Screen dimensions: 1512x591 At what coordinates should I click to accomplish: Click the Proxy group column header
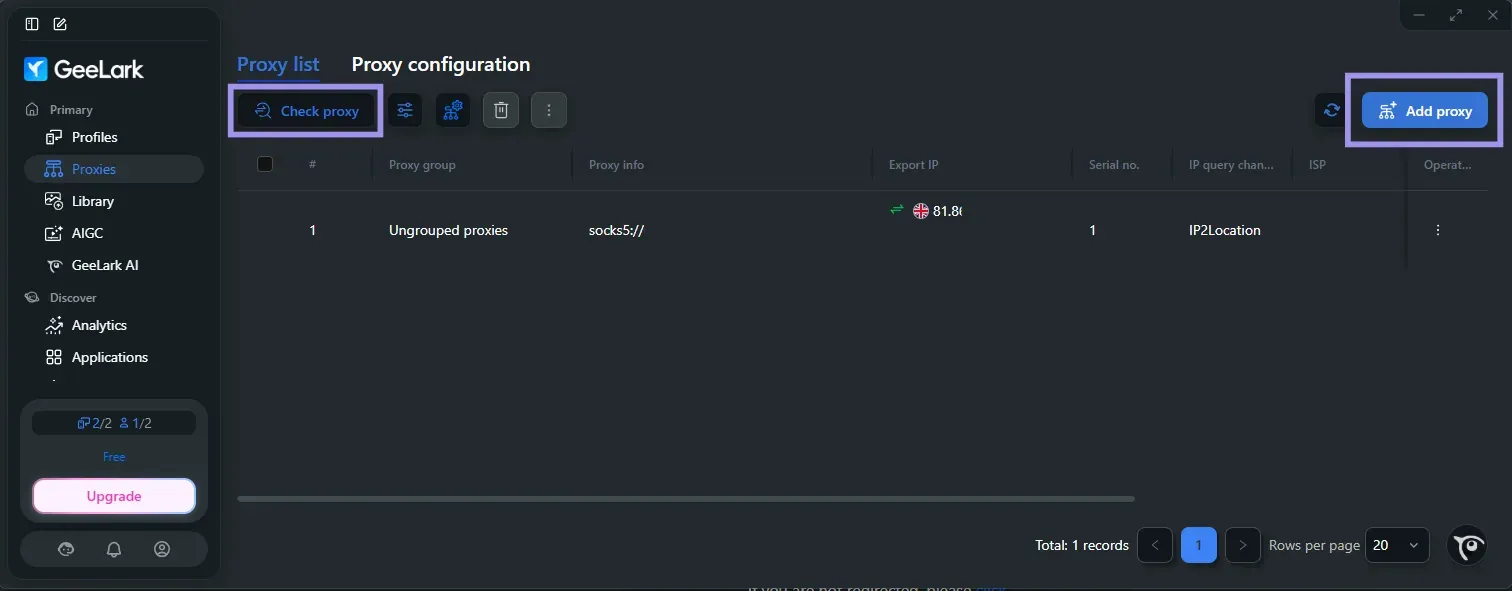click(x=422, y=165)
